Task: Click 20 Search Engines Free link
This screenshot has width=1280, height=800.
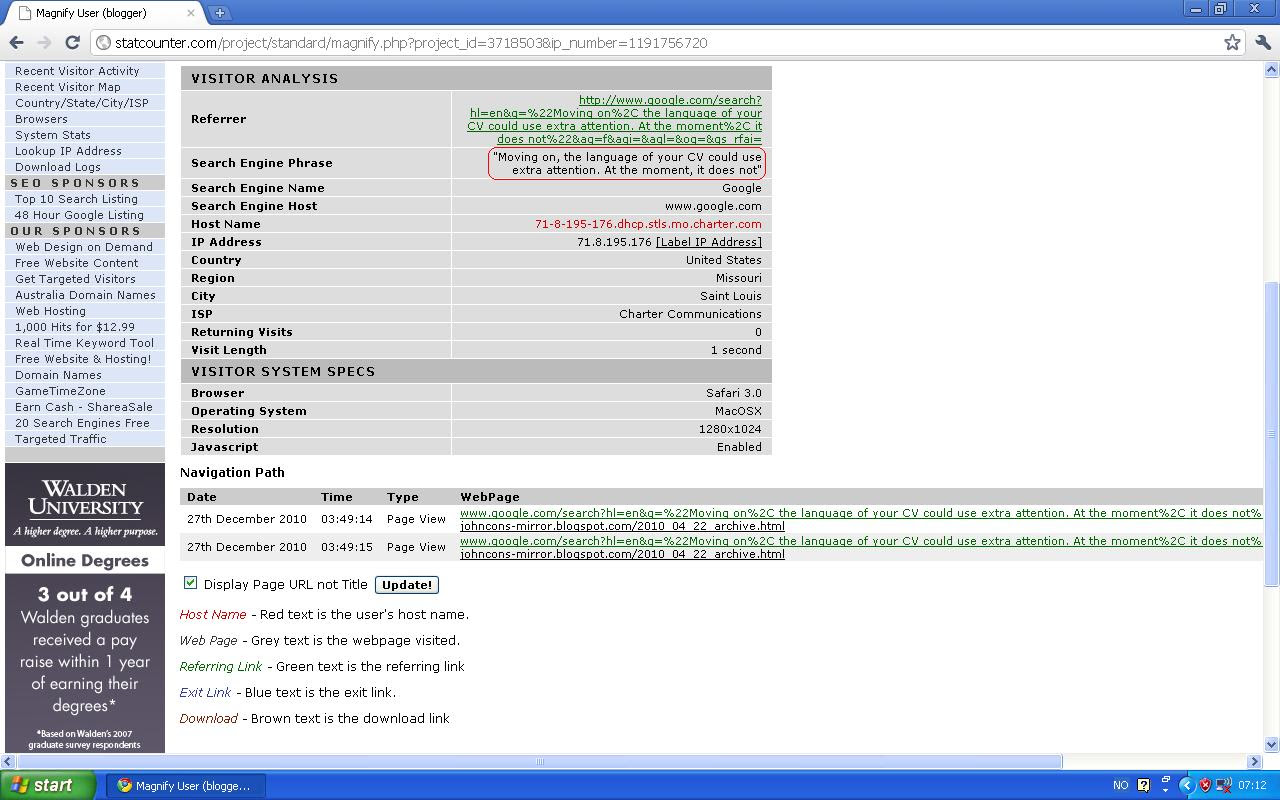Action: click(82, 423)
